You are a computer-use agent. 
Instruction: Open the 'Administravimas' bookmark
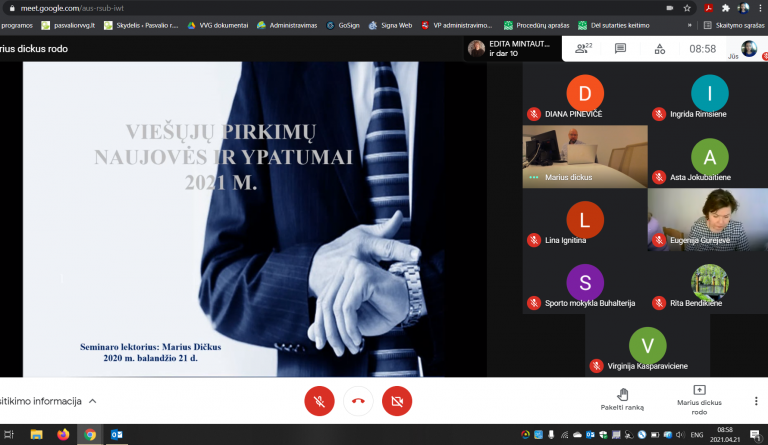click(288, 25)
